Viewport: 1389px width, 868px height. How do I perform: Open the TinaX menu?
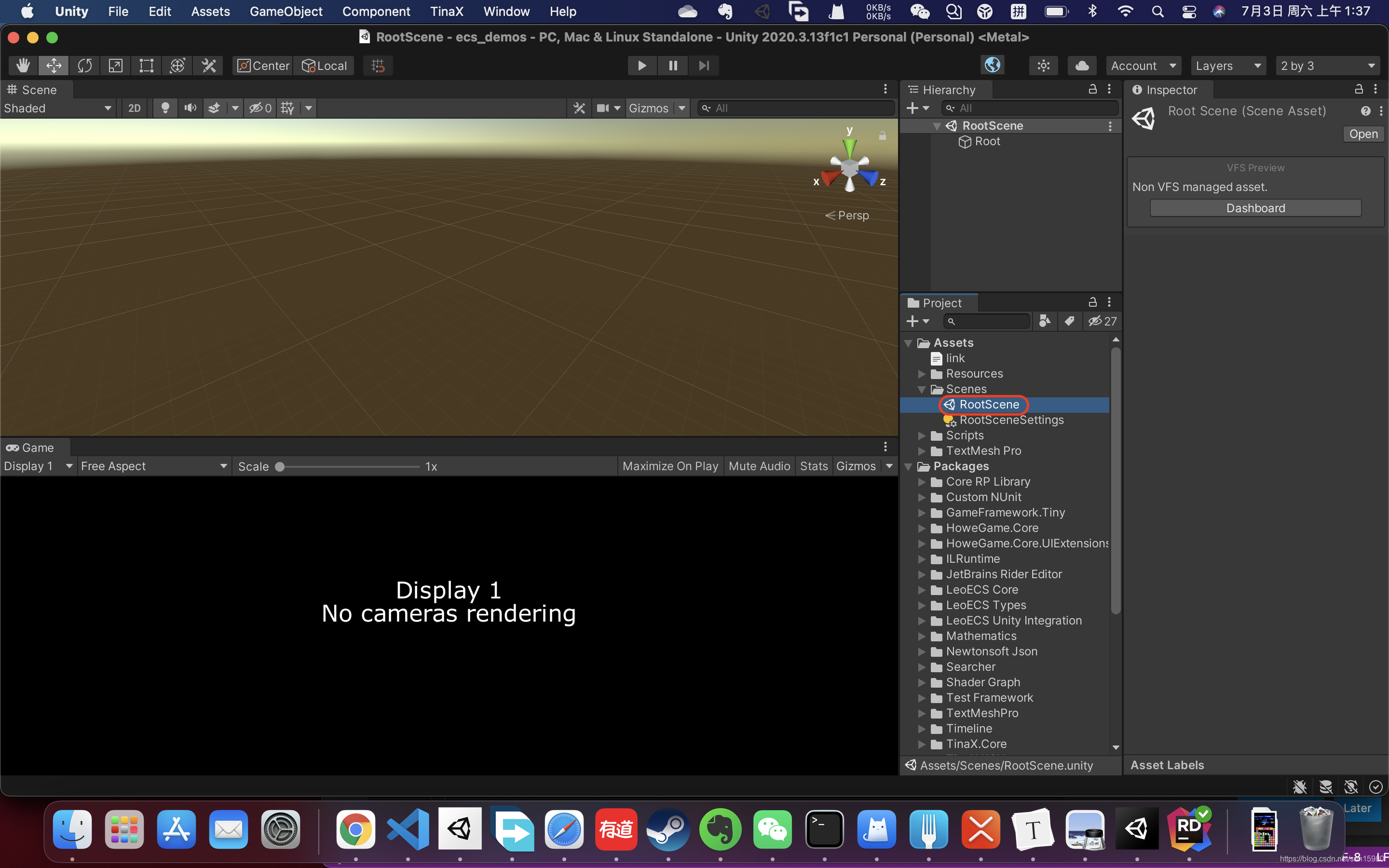point(447,12)
